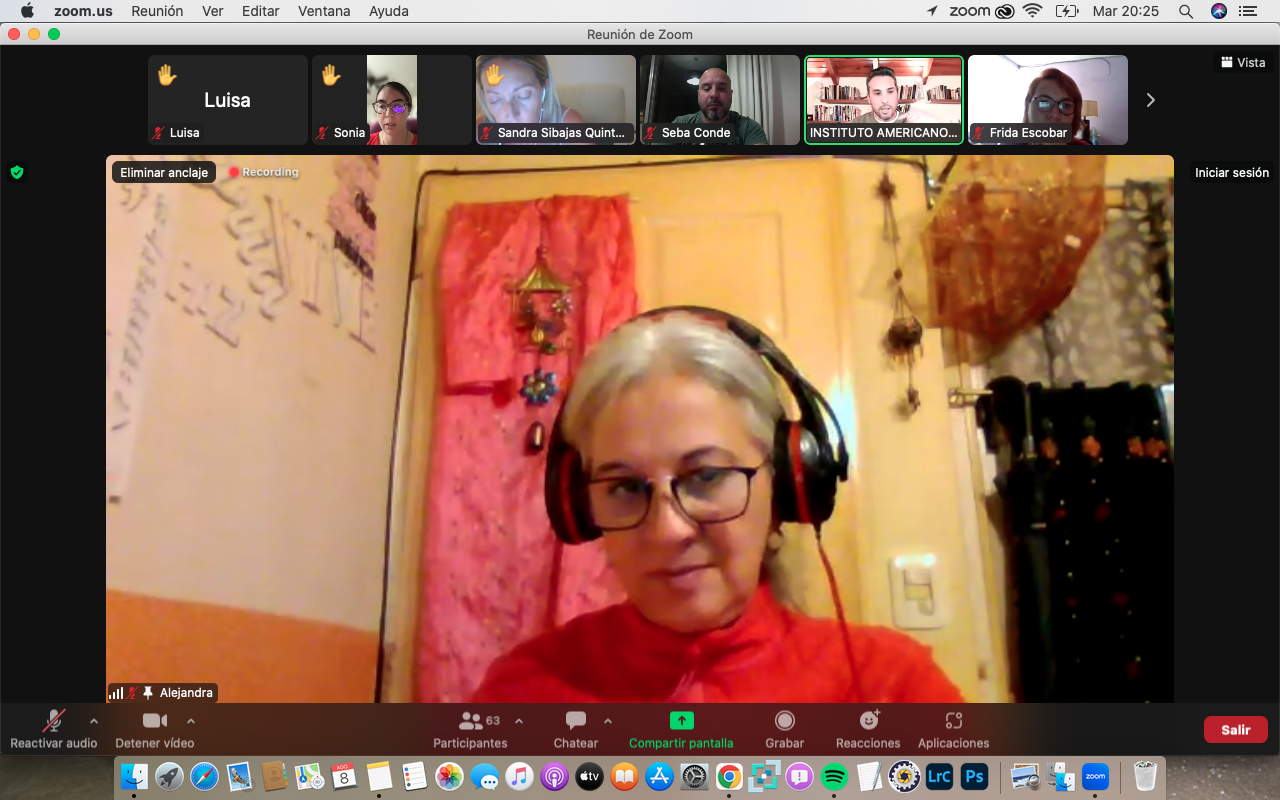Open the Participantes panel icon
The width and height of the screenshot is (1280, 800).
471,721
